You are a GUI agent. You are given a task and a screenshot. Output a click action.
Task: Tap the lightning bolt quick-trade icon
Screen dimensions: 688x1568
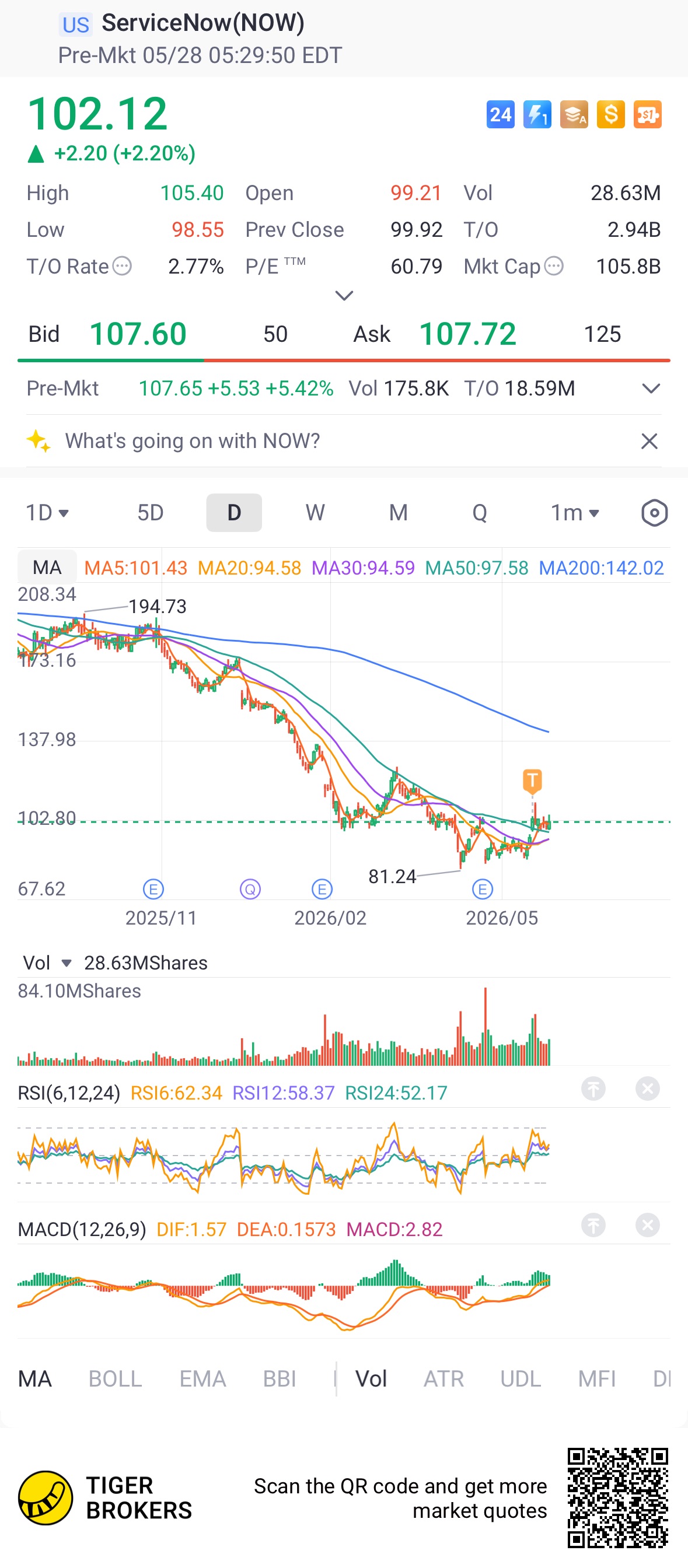pos(537,114)
